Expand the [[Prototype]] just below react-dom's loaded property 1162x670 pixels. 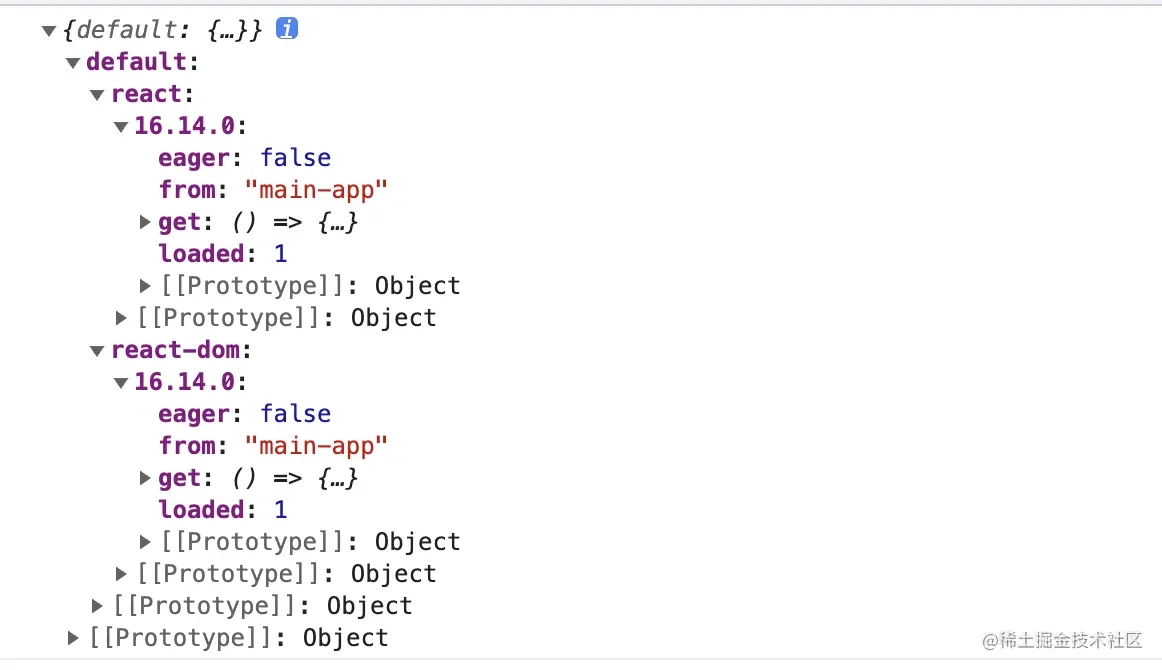(146, 542)
